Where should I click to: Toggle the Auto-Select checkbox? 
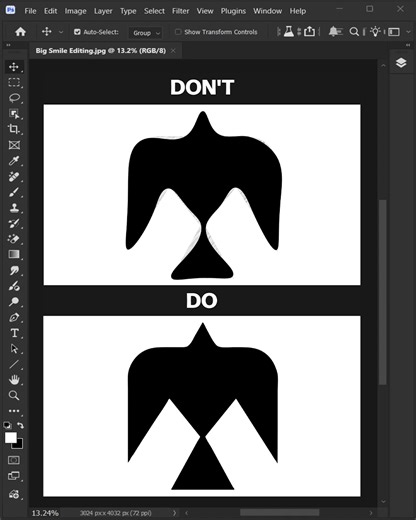pos(77,32)
